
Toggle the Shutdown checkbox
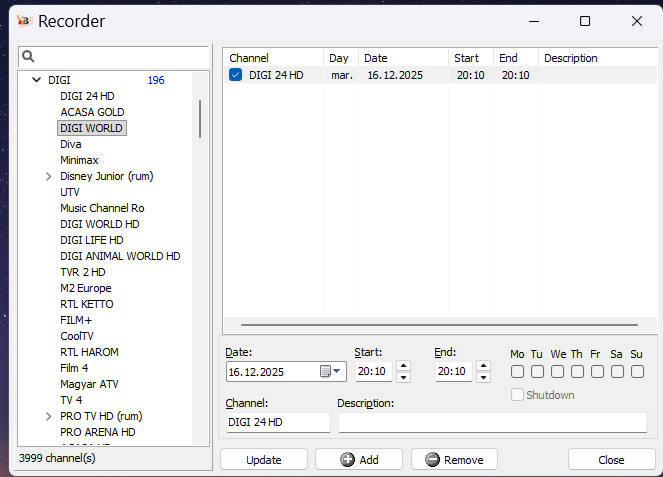pos(517,395)
